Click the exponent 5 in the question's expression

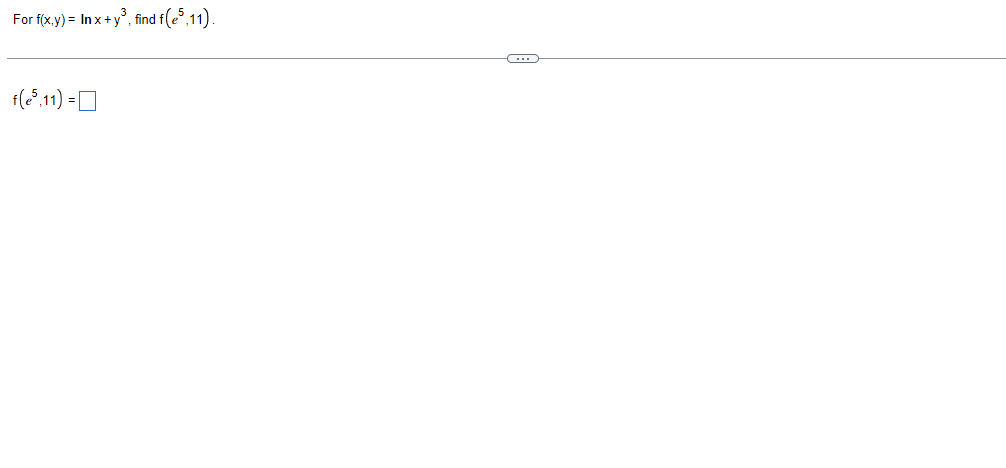[181, 13]
